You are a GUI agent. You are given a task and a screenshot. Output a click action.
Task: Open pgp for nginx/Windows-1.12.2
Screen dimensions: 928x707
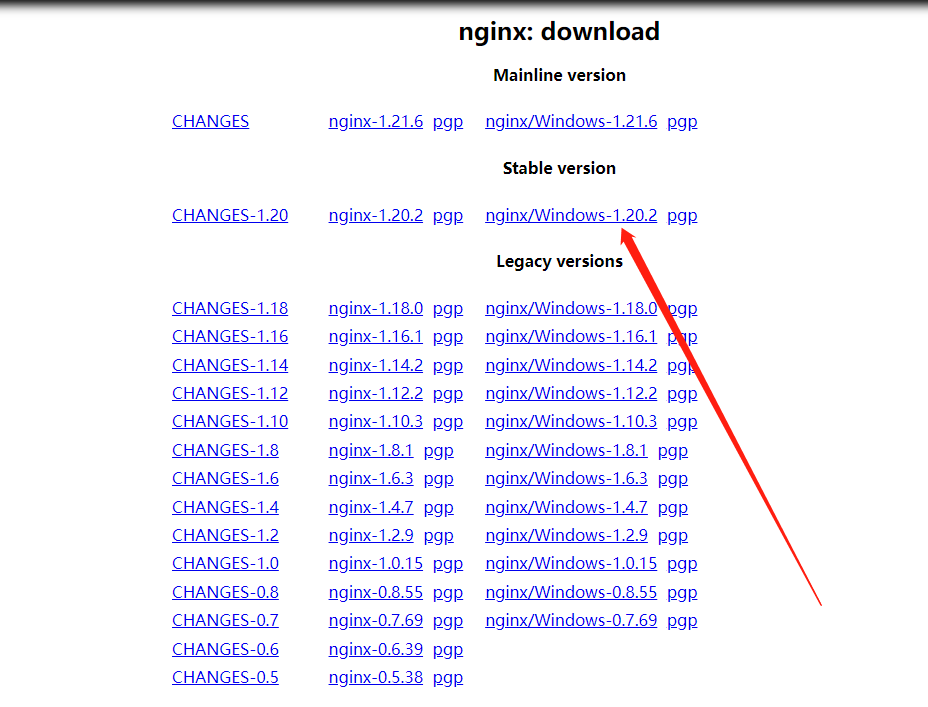[682, 393]
